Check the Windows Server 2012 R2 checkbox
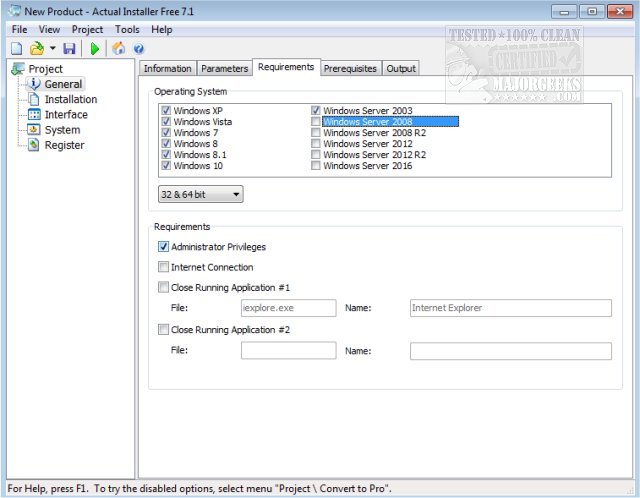 (316, 154)
